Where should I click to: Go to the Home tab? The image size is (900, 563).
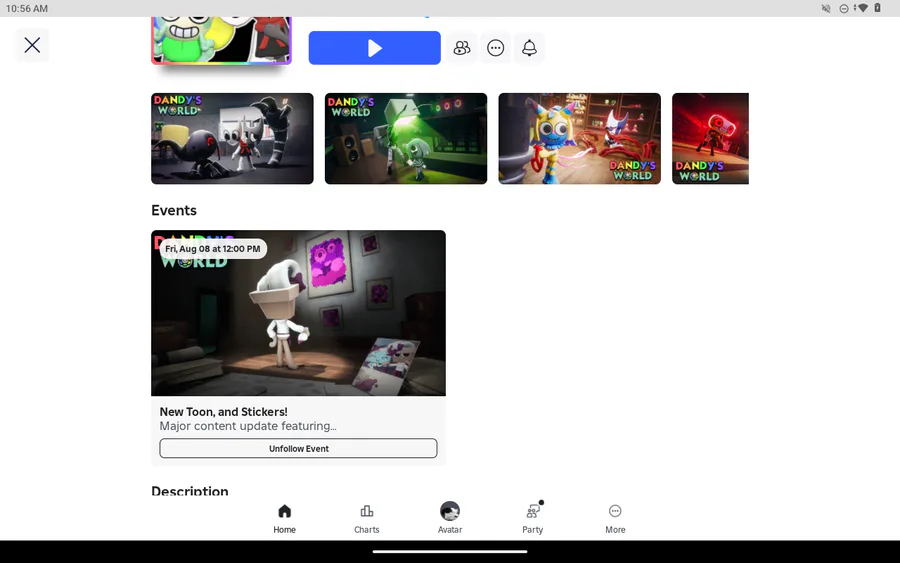(285, 519)
